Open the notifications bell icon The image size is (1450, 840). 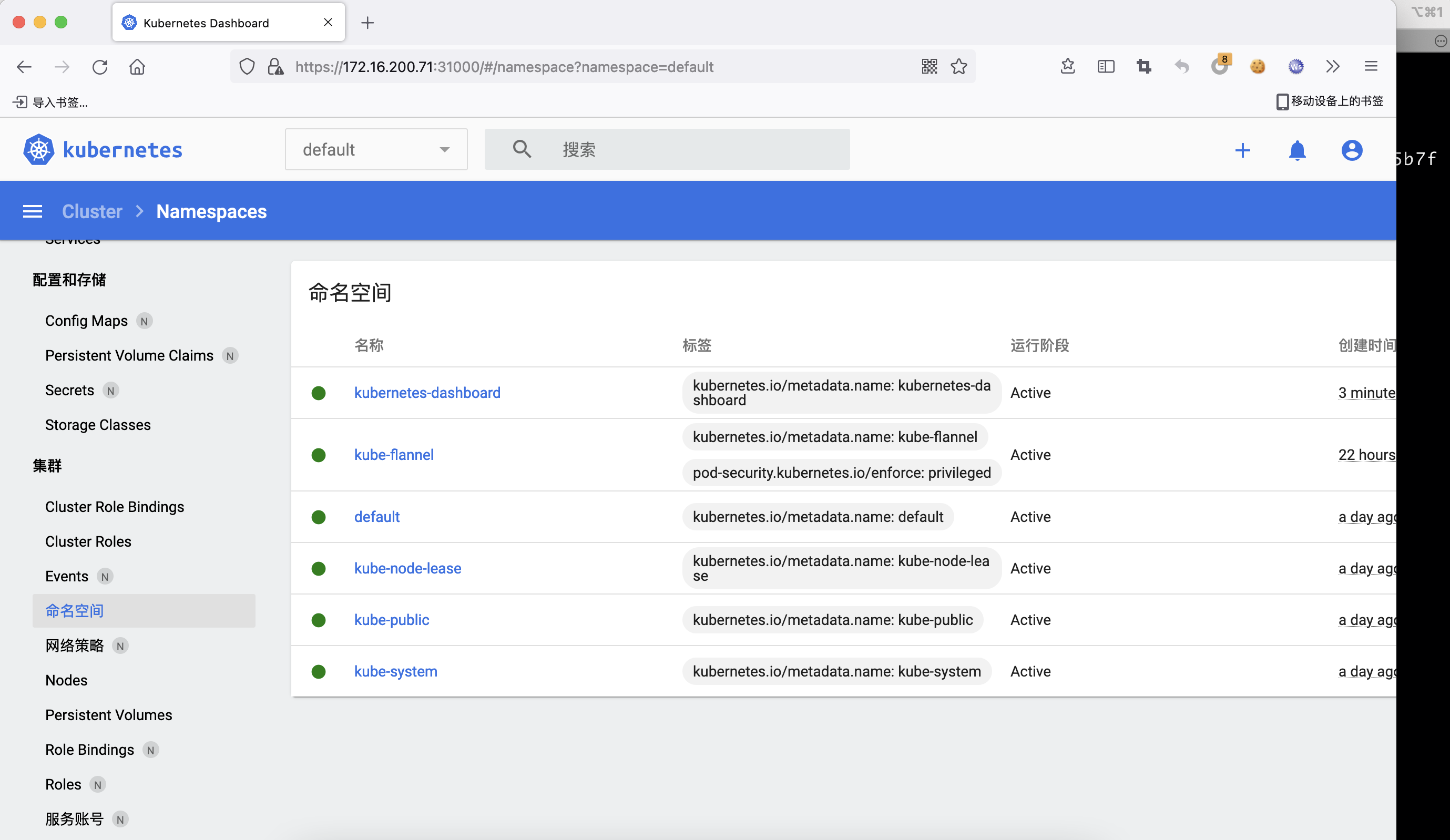(x=1297, y=150)
